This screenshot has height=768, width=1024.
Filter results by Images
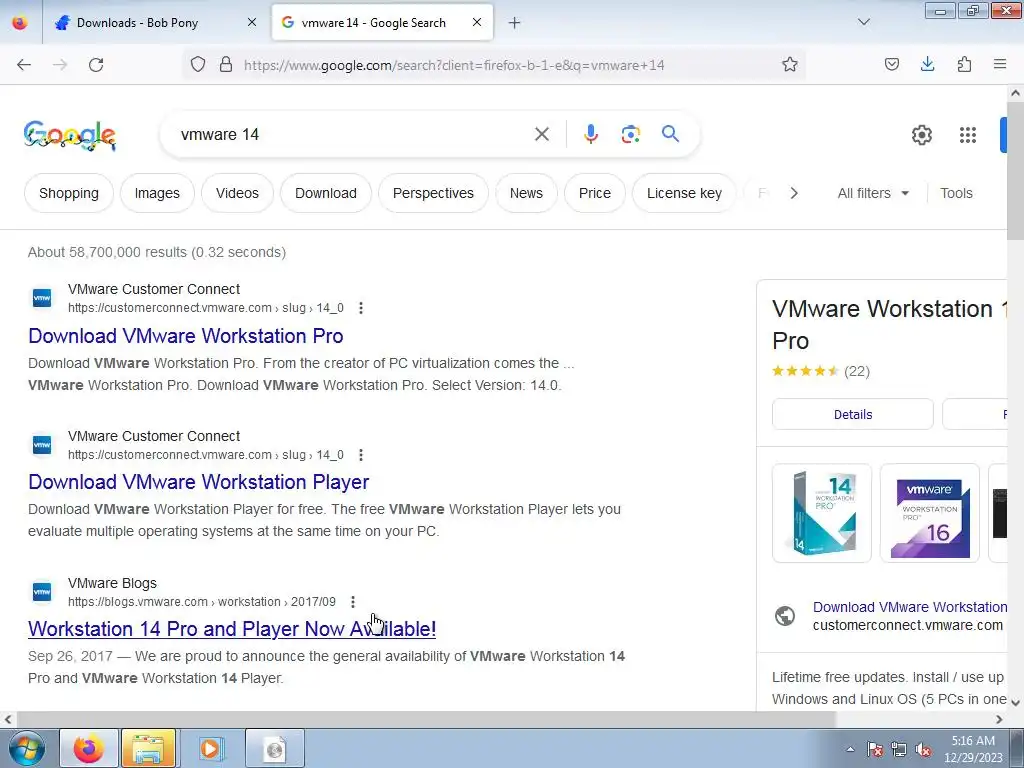tap(157, 193)
